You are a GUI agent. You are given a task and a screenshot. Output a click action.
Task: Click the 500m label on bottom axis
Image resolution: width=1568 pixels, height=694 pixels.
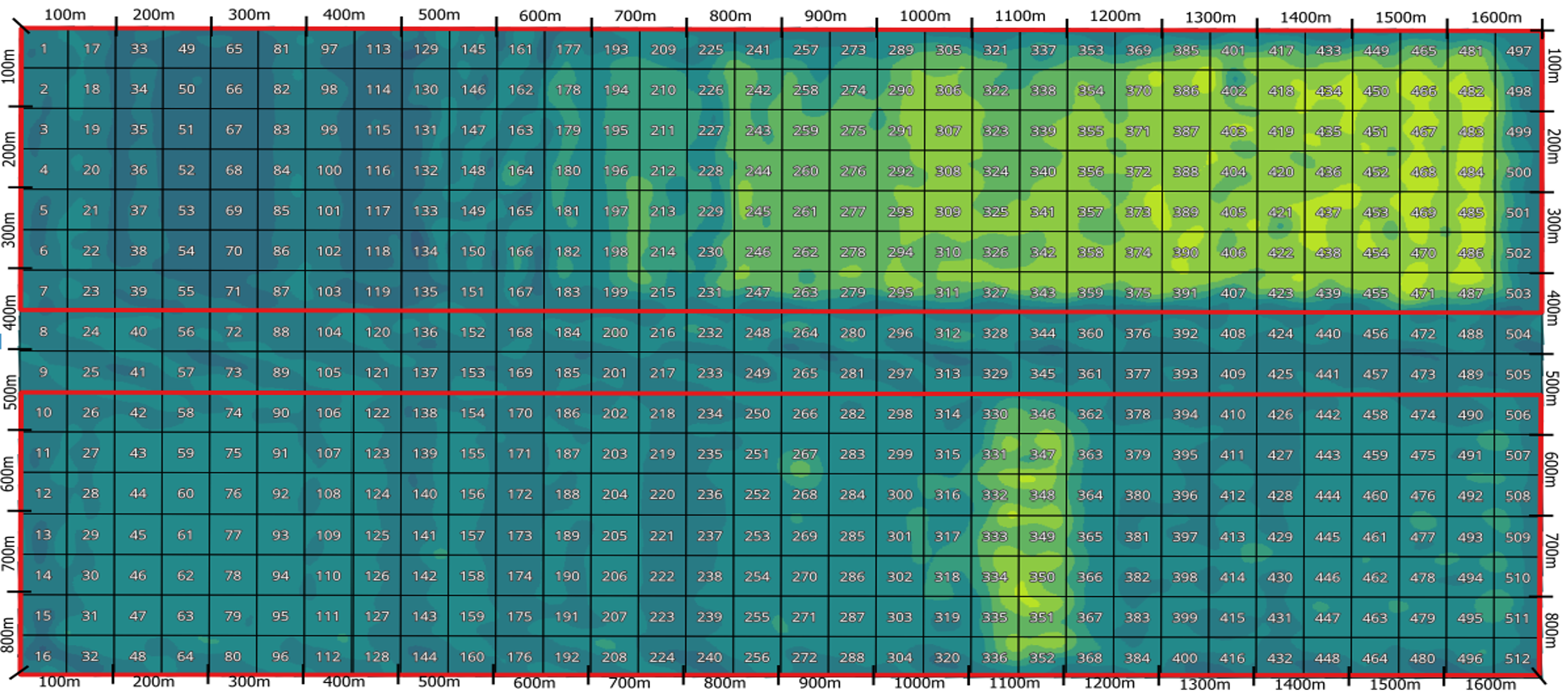pyautogui.click(x=439, y=681)
